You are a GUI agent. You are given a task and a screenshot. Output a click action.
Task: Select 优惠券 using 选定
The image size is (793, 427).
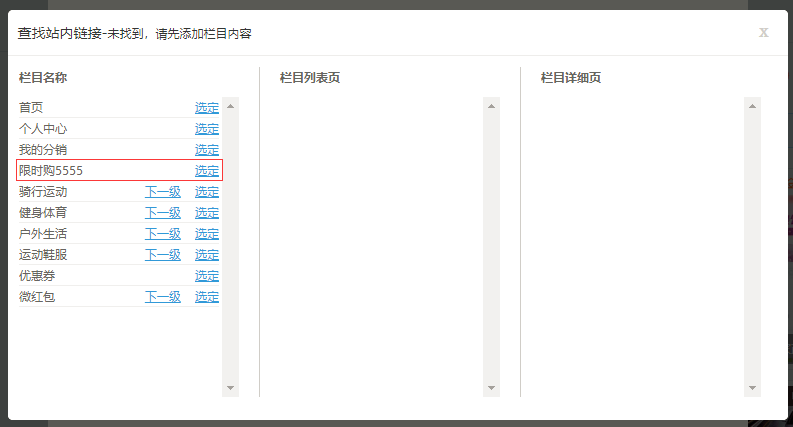207,276
